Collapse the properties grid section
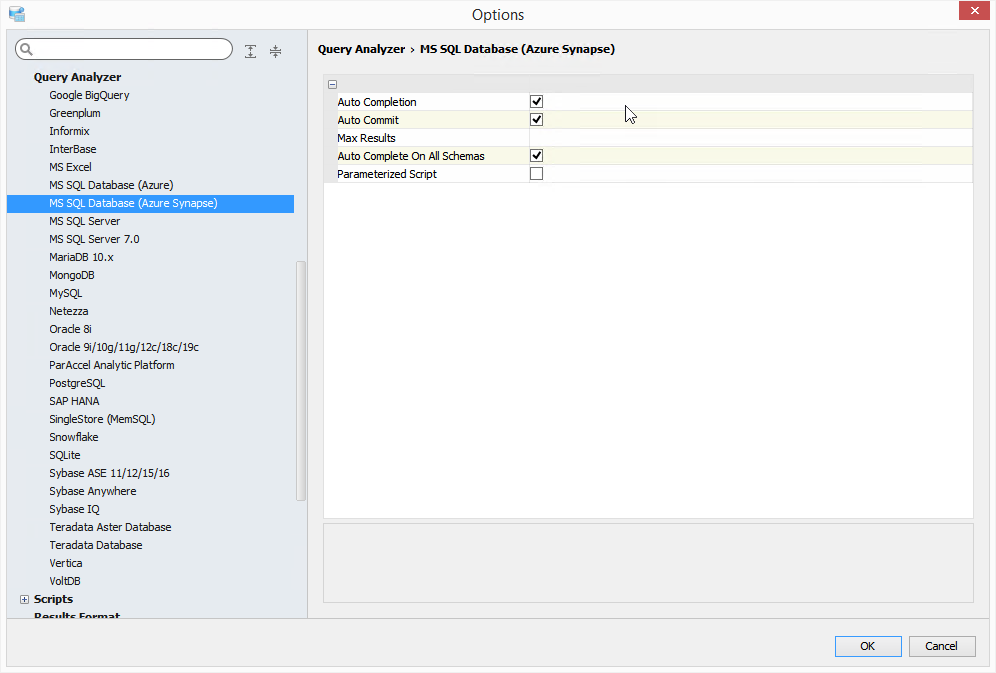The width and height of the screenshot is (996, 673). [332, 84]
